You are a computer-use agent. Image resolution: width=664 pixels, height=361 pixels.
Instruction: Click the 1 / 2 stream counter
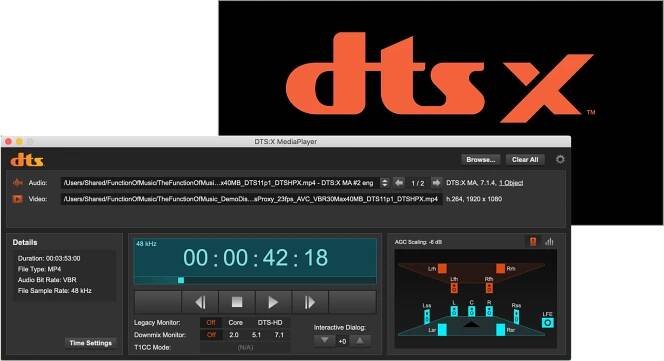point(418,183)
